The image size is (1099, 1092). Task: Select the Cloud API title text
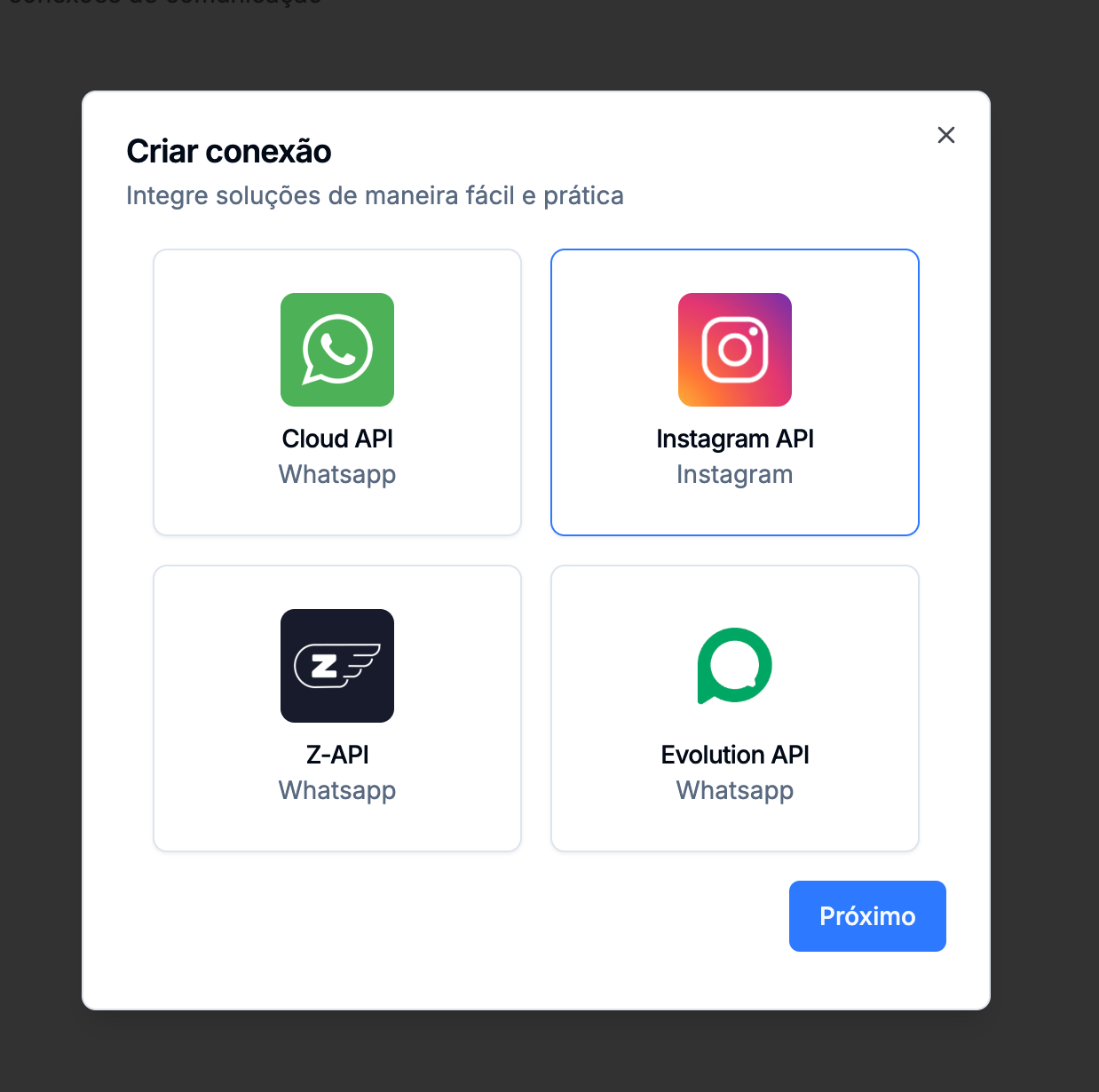[337, 439]
